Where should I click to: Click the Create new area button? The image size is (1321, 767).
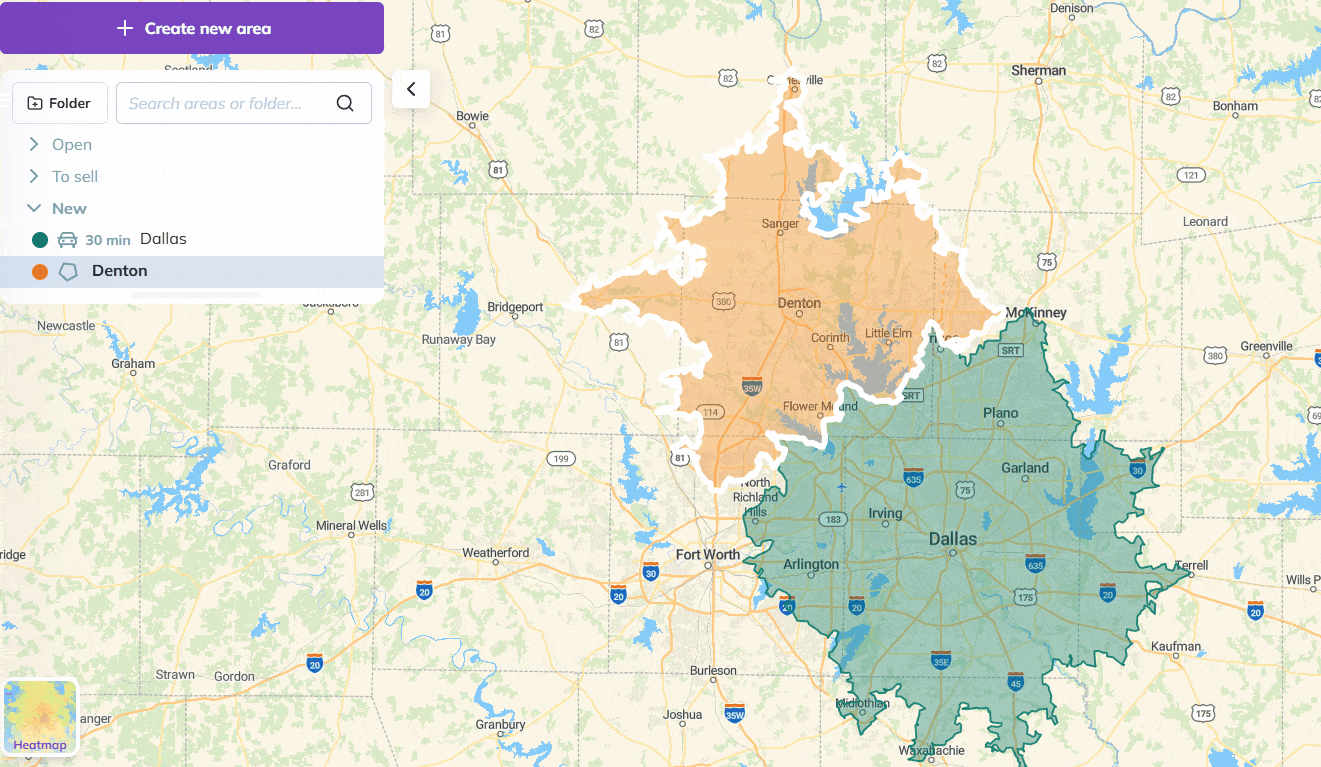(192, 28)
